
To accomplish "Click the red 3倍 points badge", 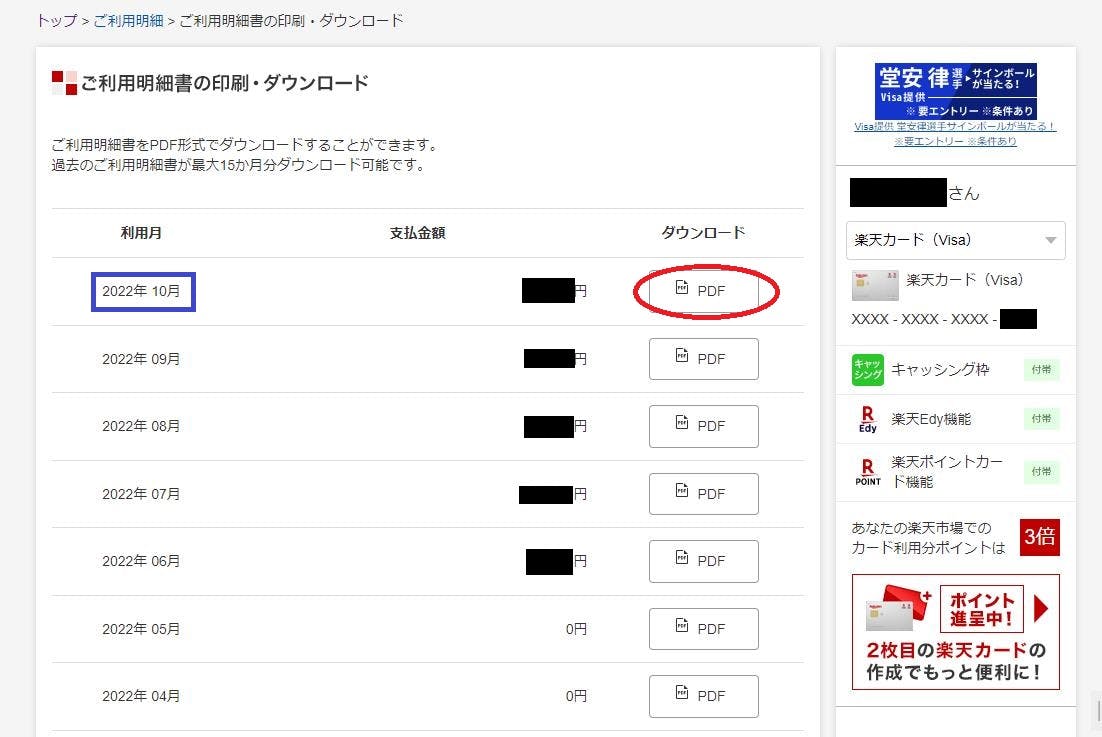I will pyautogui.click(x=1039, y=537).
